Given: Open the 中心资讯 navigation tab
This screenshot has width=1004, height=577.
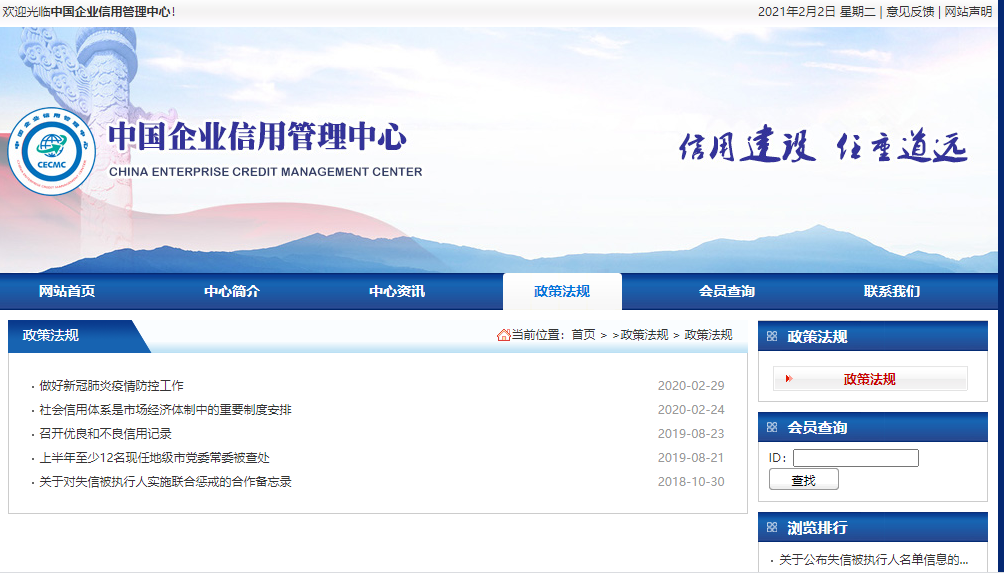Looking at the screenshot, I should tap(397, 291).
